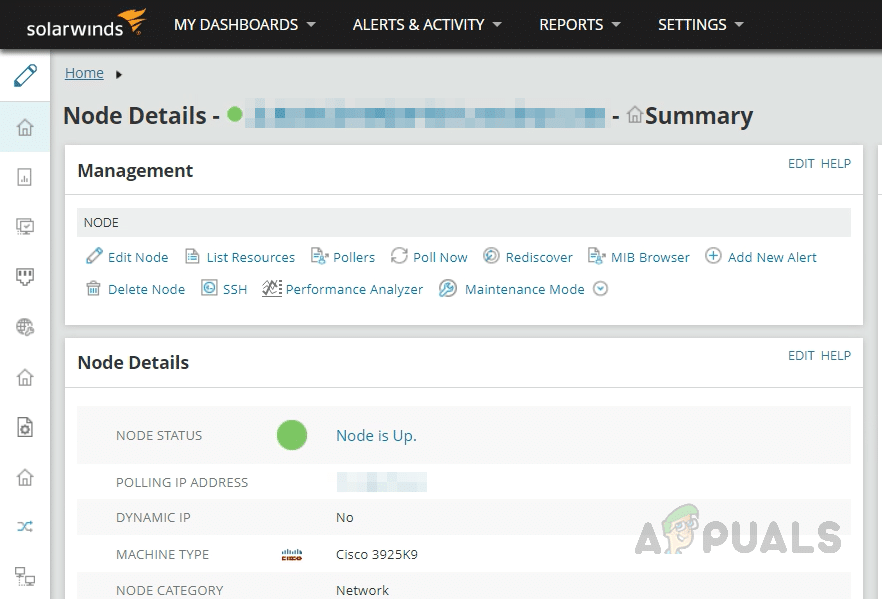882x599 pixels.
Task: Open the Reports menu
Action: point(580,24)
